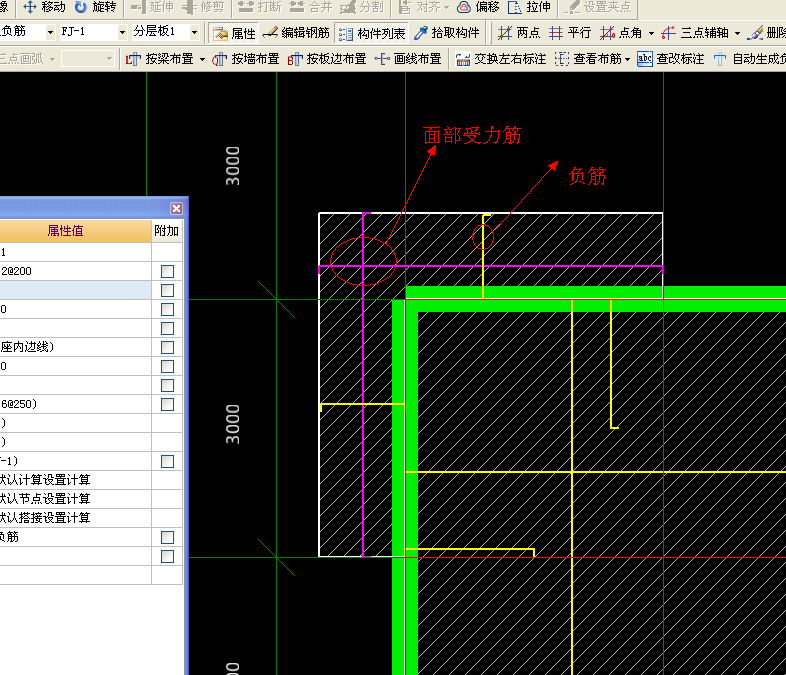The height and width of the screenshot is (675, 786).
Task: Click the property cell ending in 认搭接设置计算
Action: 75,518
